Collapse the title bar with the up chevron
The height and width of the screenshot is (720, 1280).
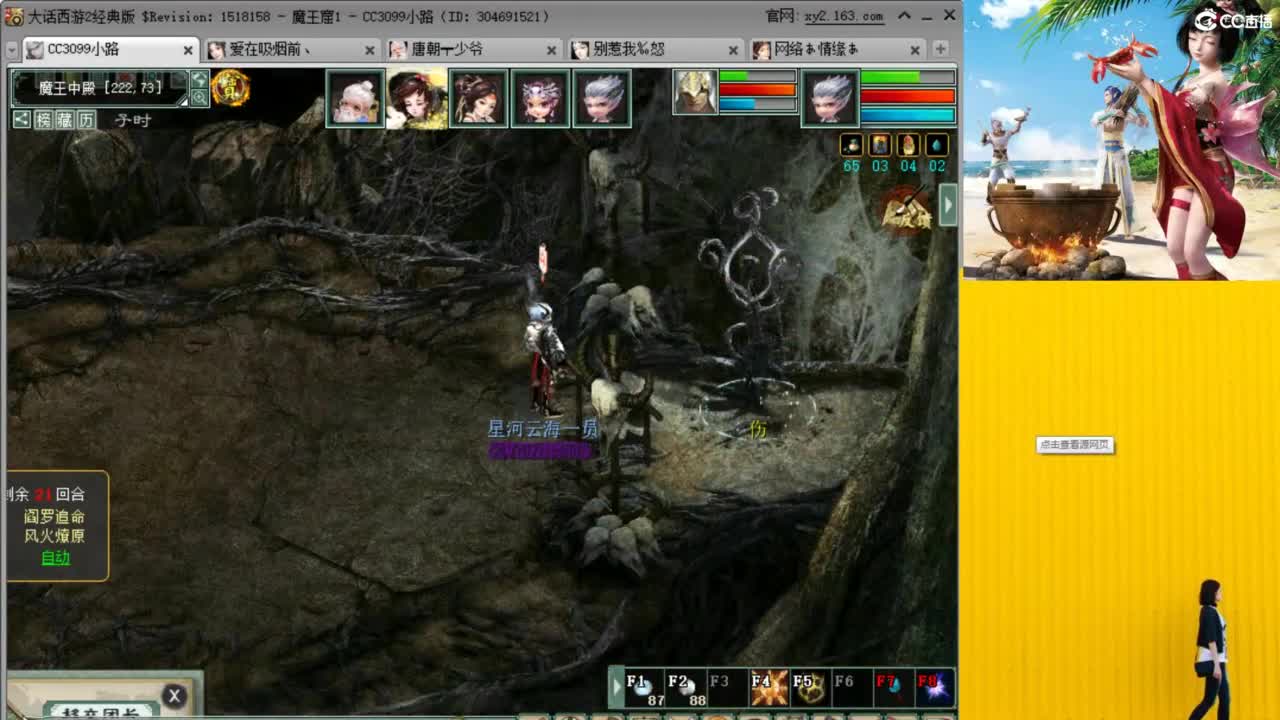(904, 16)
